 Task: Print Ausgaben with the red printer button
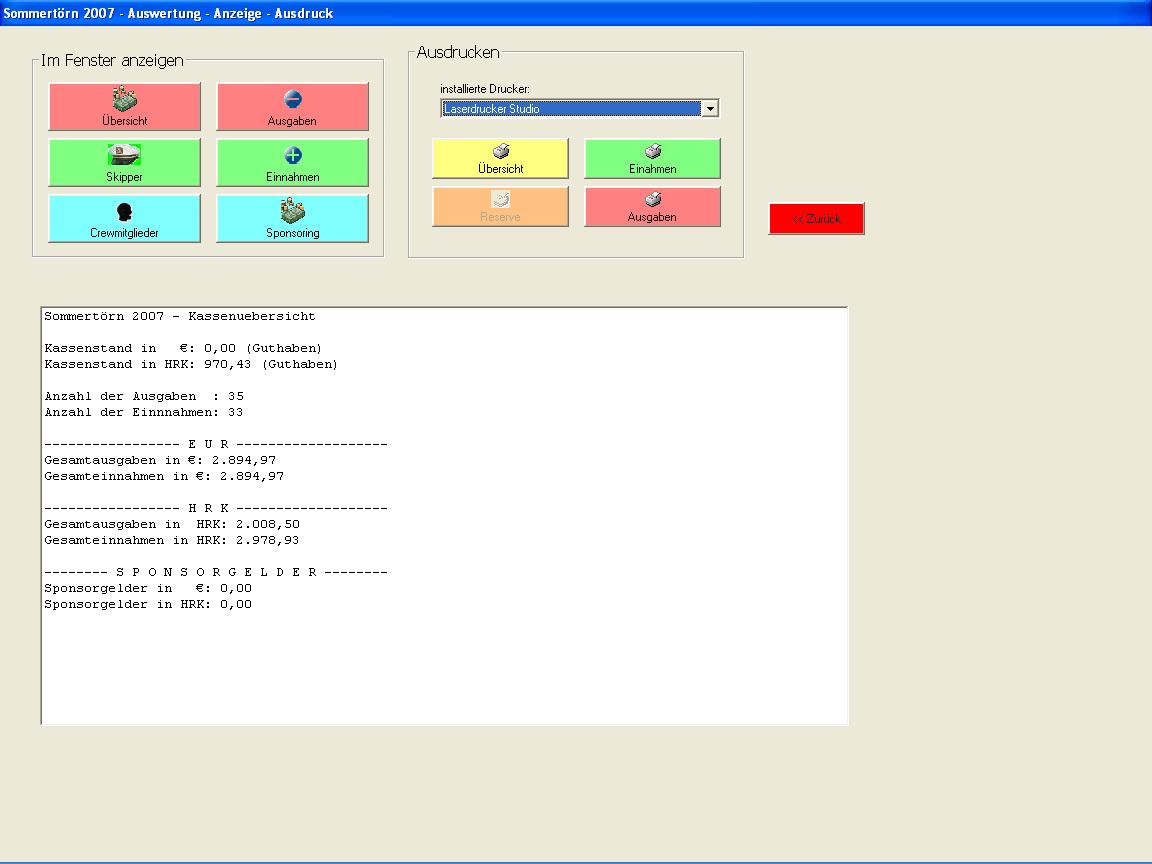tap(652, 206)
